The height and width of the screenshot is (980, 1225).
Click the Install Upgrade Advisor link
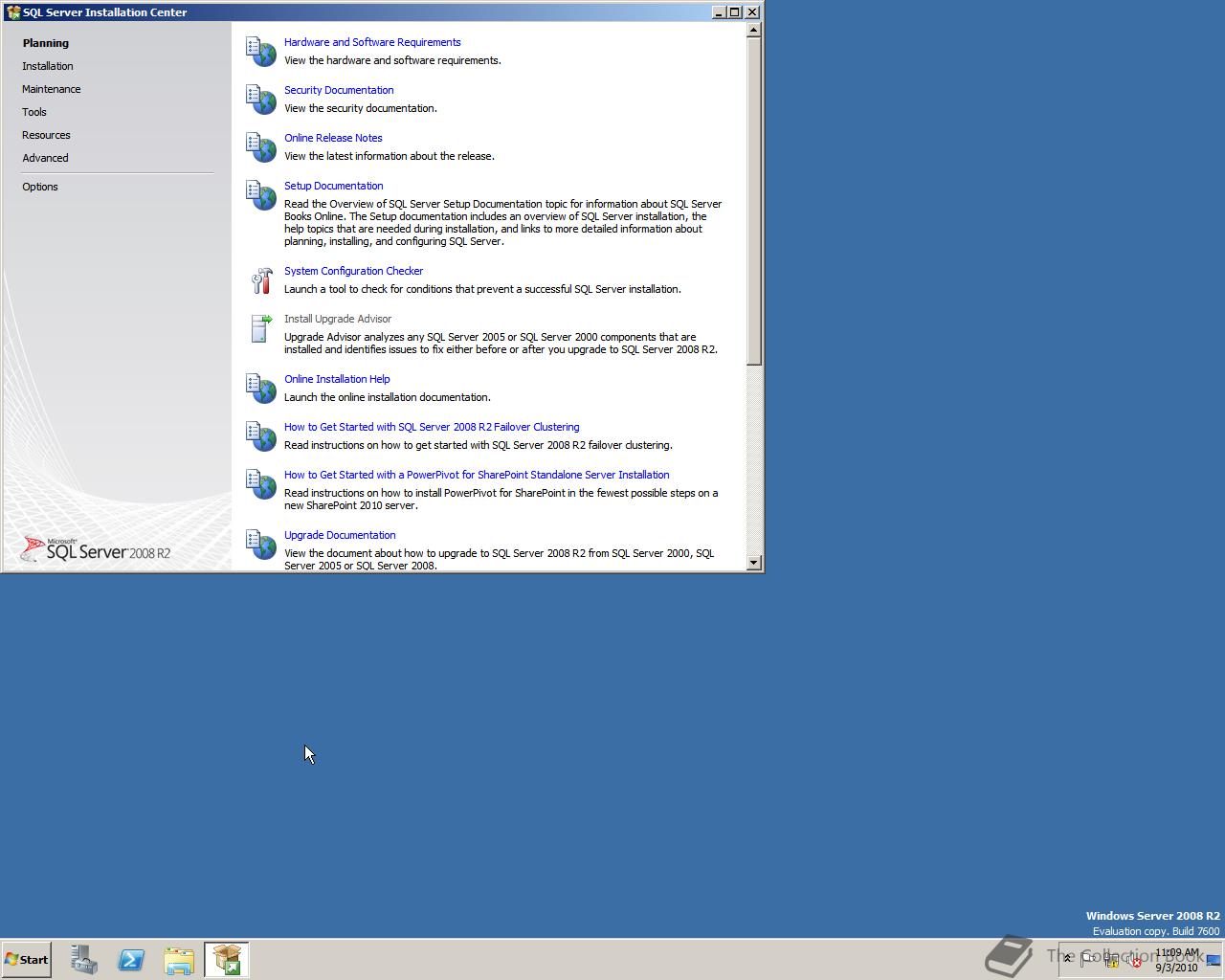[338, 319]
